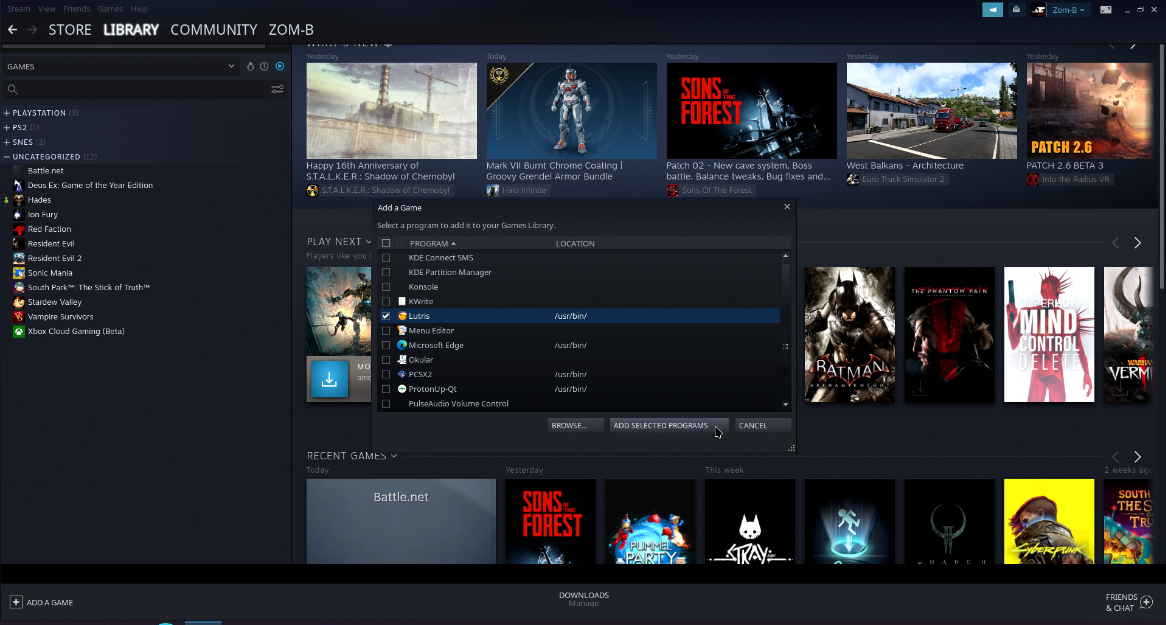Open the GAMES filter dropdown
Screen dimensions: 1166x625
pyautogui.click(x=120, y=66)
